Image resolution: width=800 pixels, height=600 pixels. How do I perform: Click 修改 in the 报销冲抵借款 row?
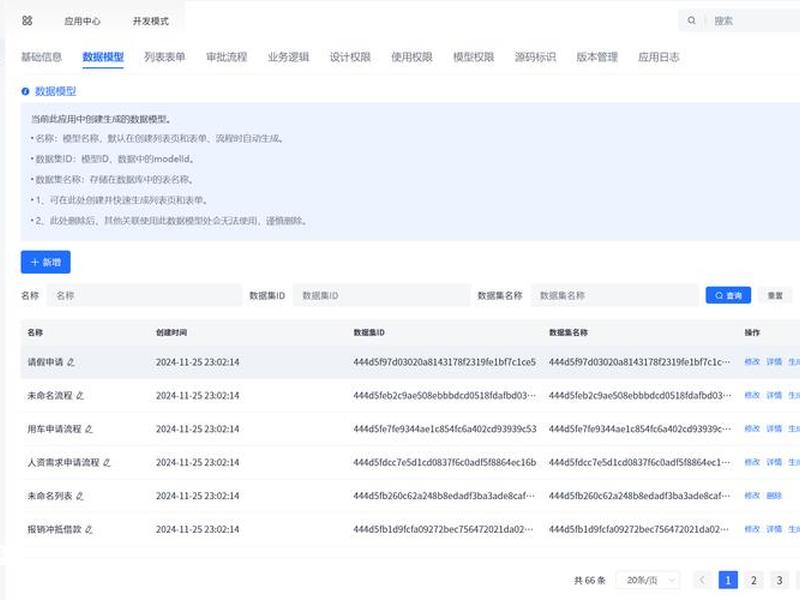point(752,529)
